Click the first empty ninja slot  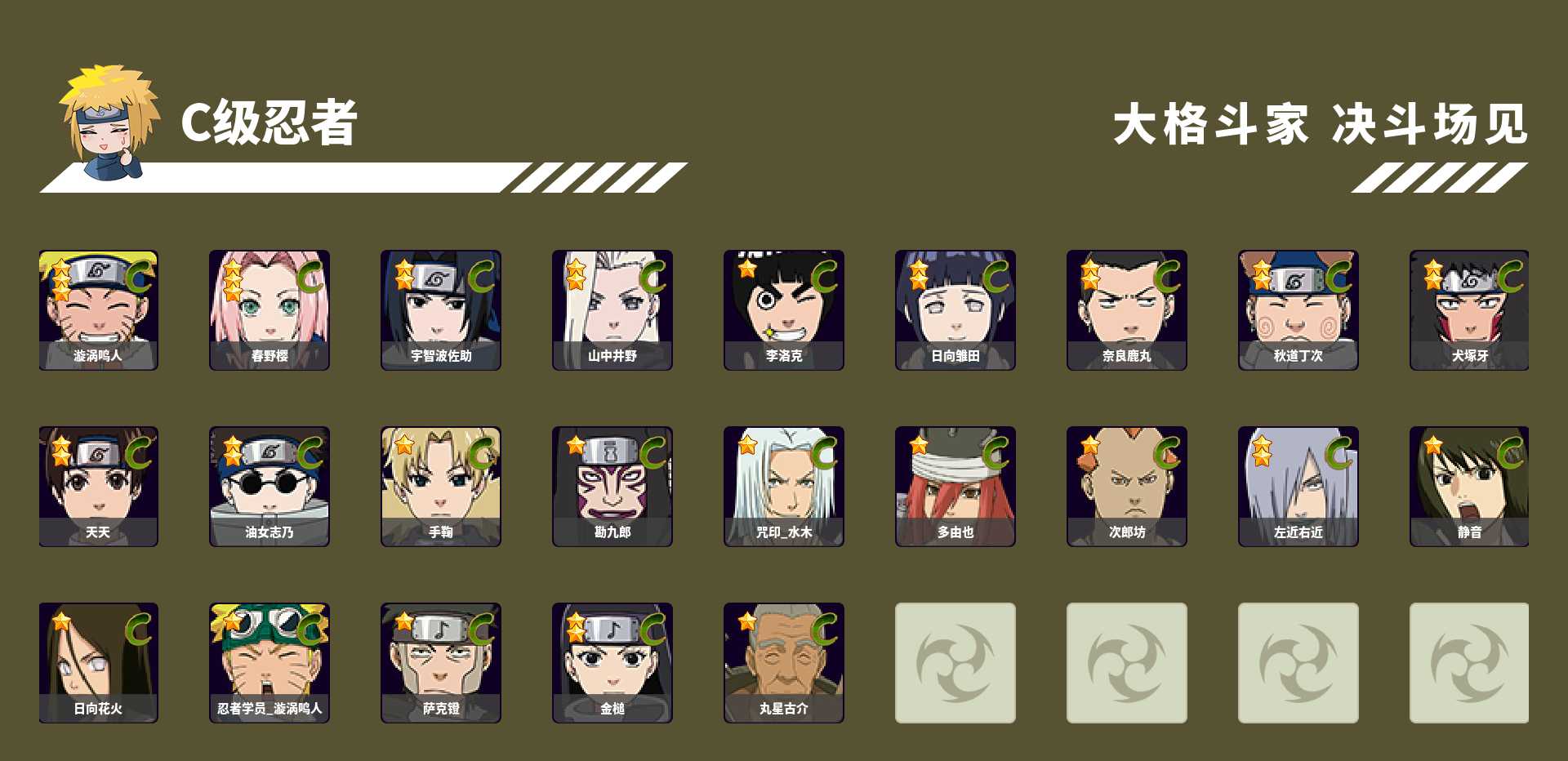pos(955,663)
